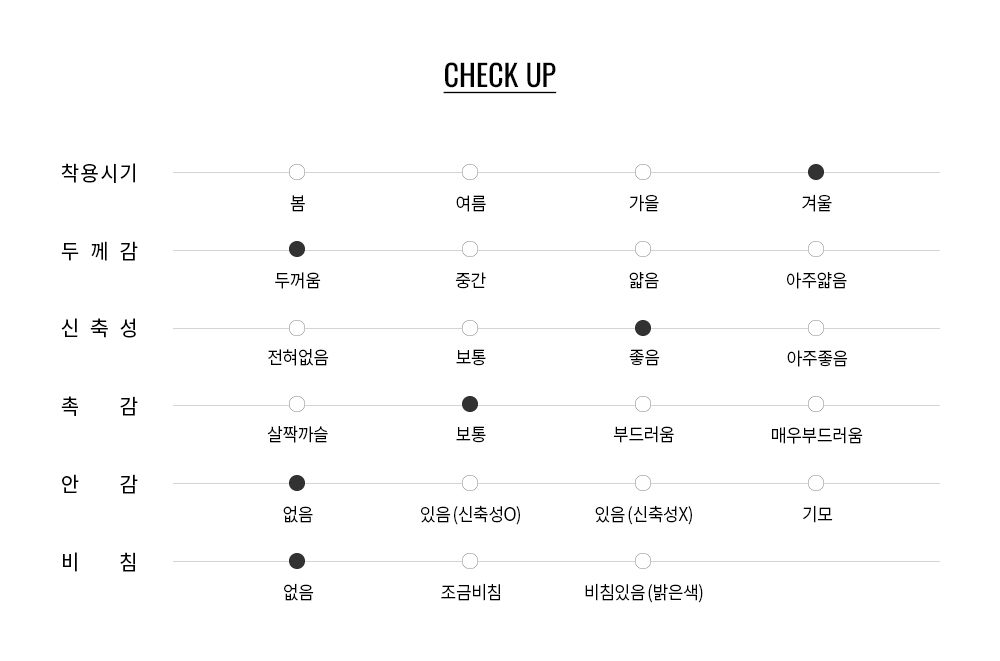
Task: Pick 아주좋음 stretch option
Action: coord(816,328)
